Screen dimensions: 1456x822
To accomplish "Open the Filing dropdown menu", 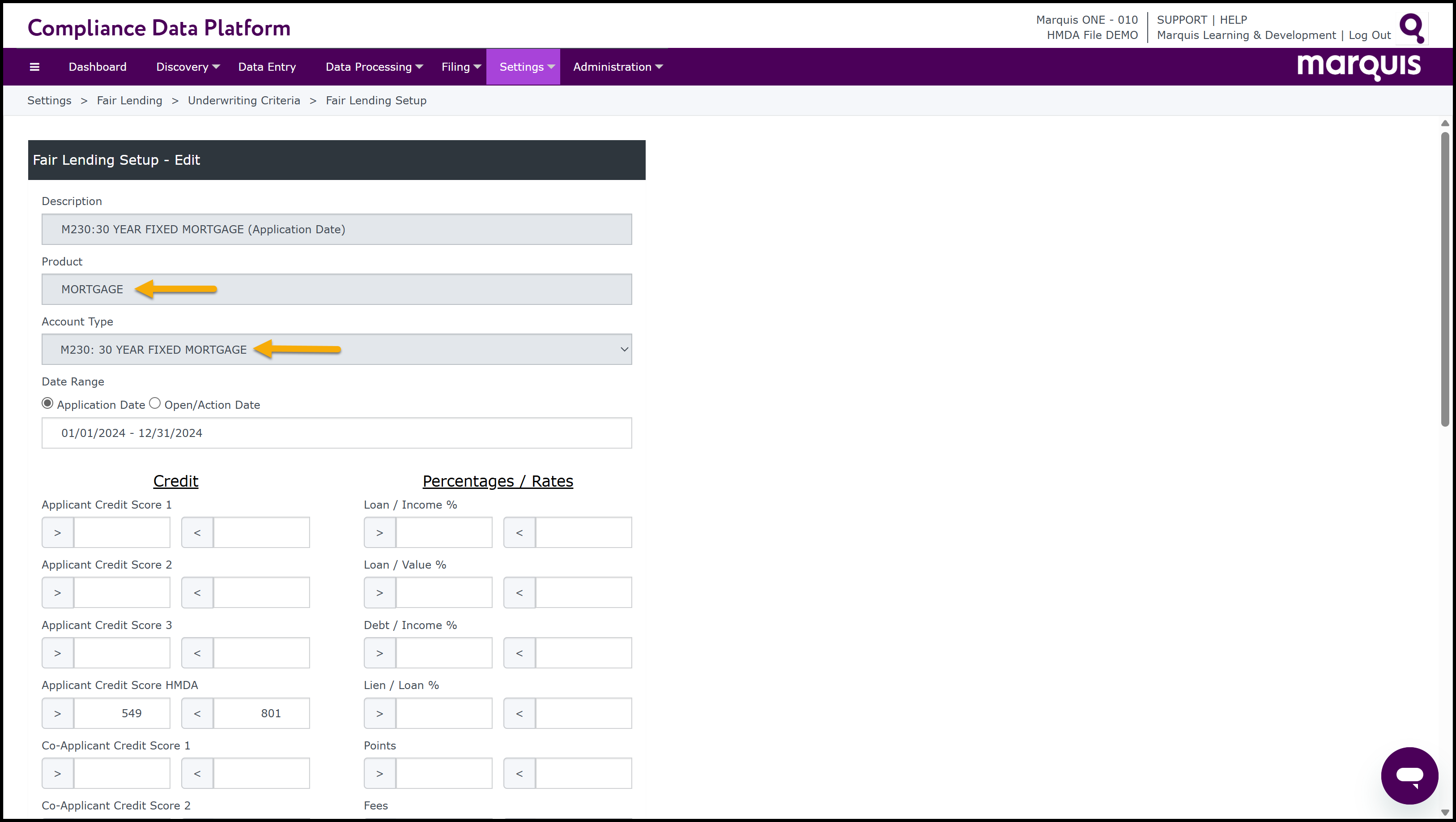I will click(461, 67).
